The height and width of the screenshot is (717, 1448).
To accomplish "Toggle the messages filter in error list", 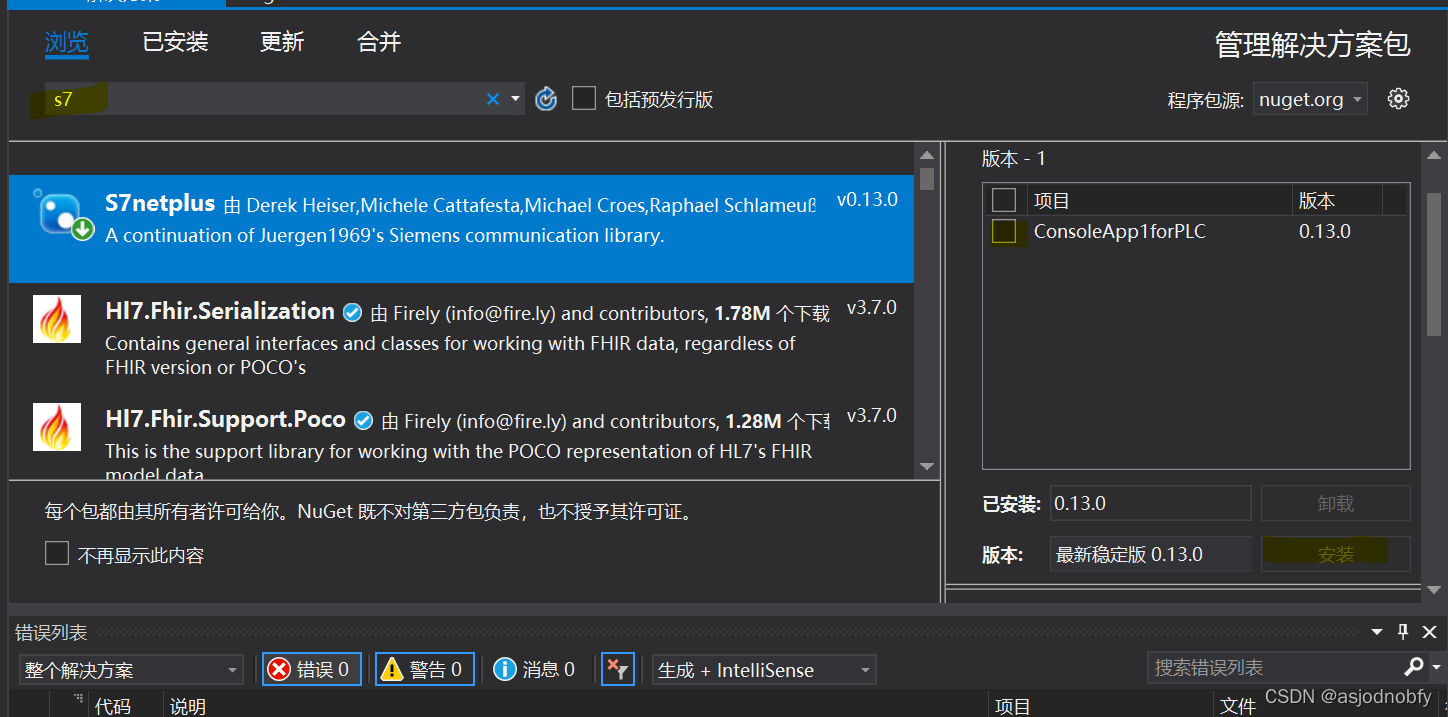I will [x=535, y=669].
